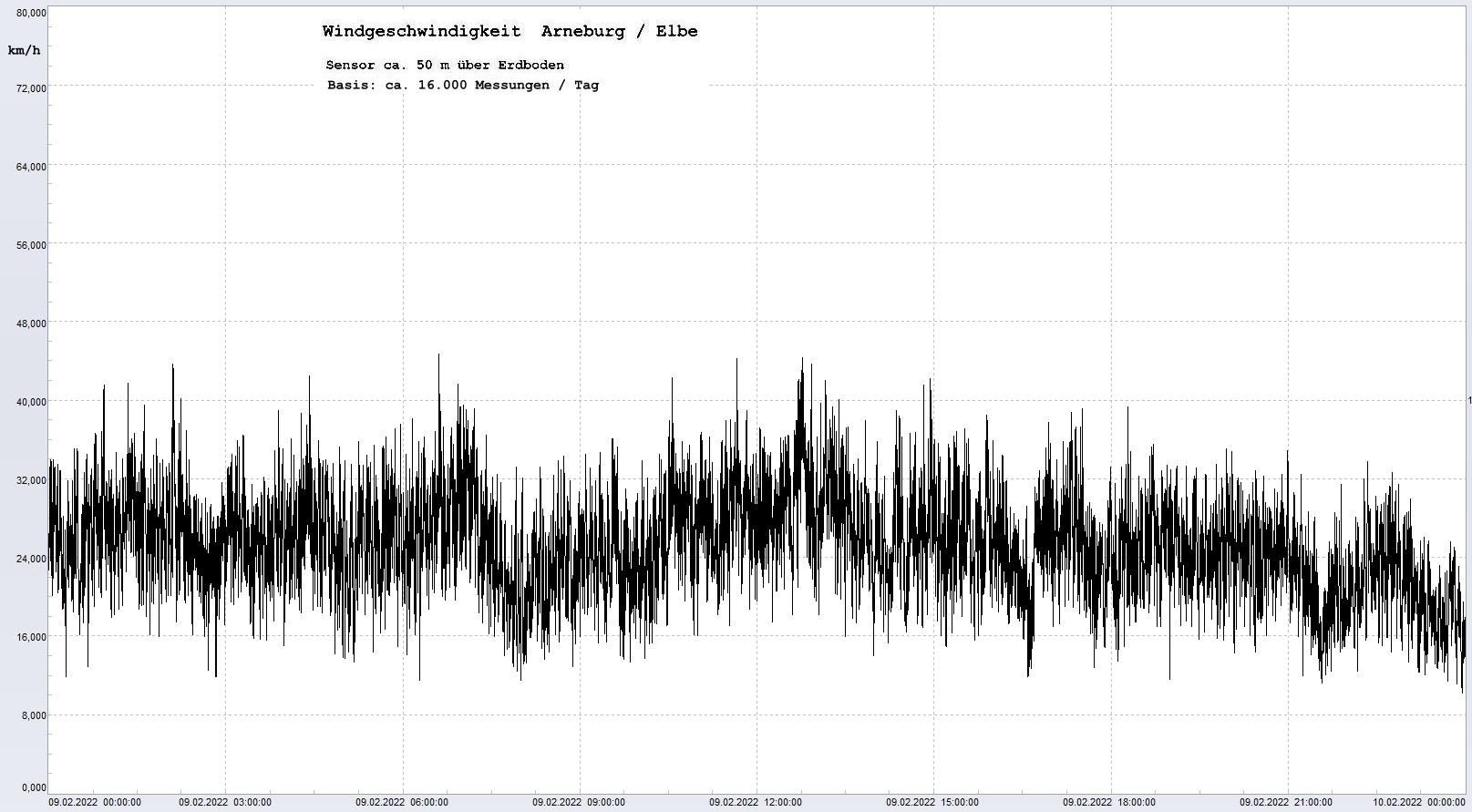1472x812 pixels.
Task: Click the 09.02.2022 03:00:00 time label
Action: pos(225,803)
